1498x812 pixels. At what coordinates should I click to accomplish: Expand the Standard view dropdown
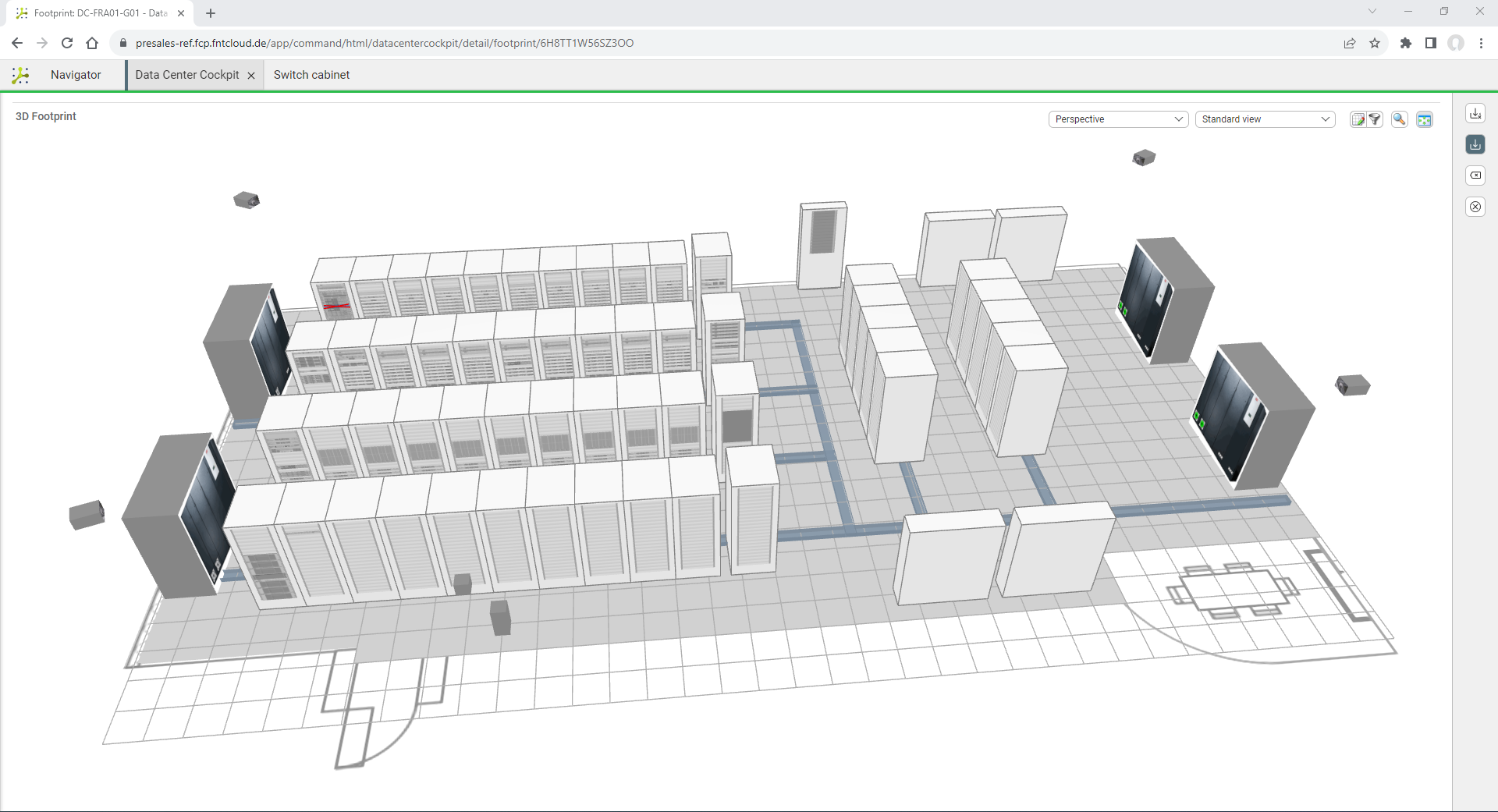[1265, 119]
